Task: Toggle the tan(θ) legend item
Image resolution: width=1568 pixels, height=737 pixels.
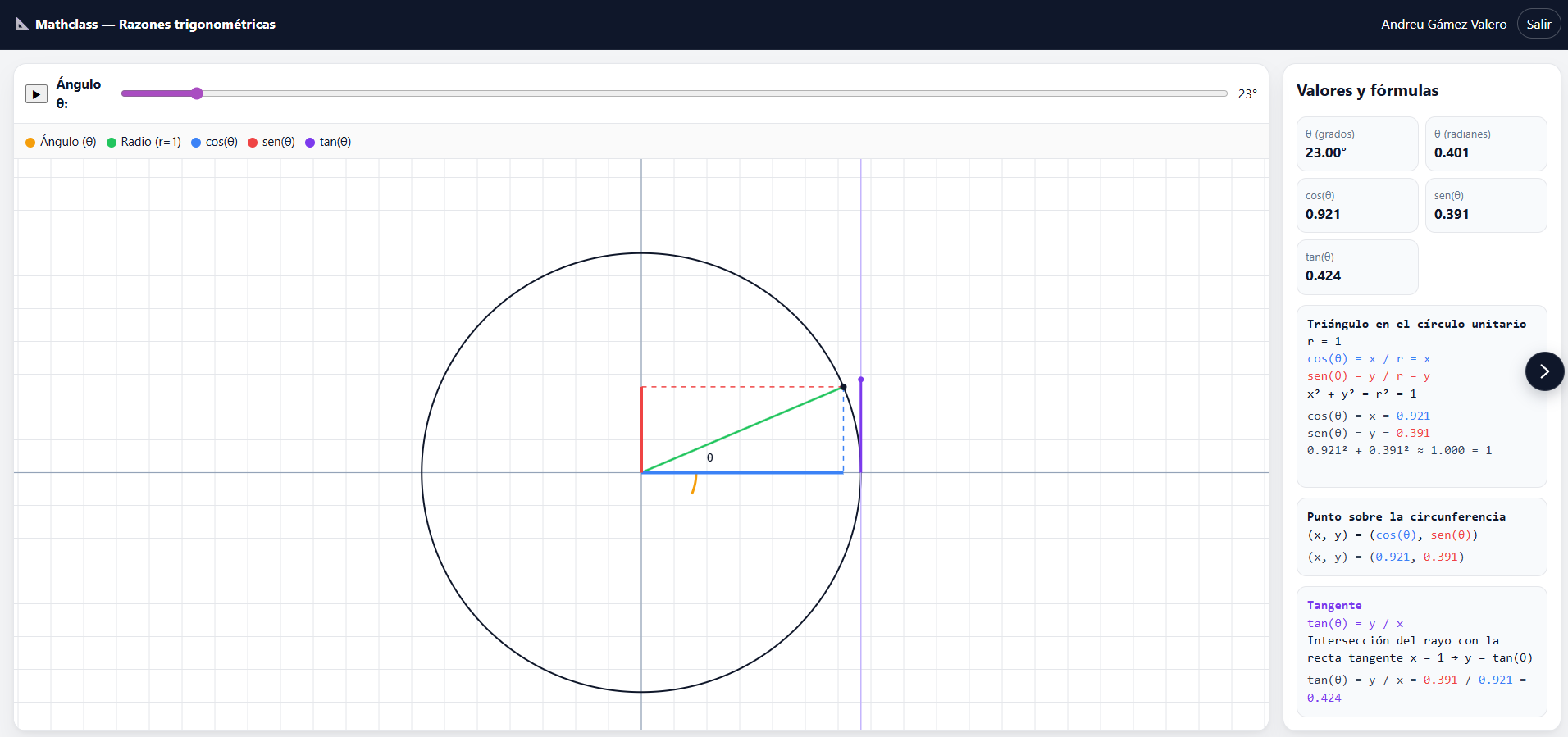Action: [328, 142]
